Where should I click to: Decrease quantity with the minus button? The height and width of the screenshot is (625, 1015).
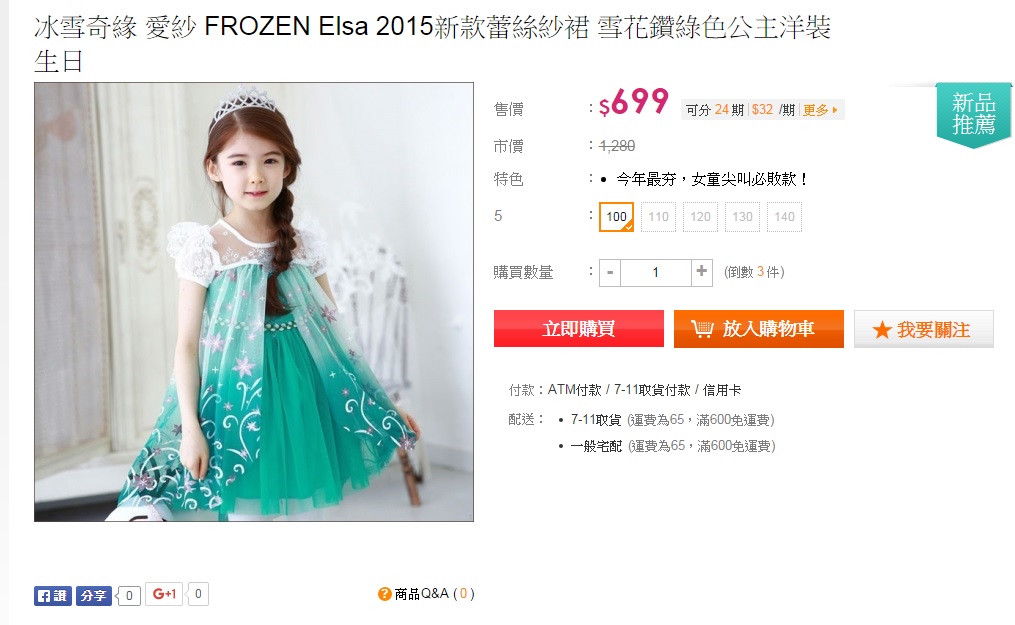click(610, 272)
